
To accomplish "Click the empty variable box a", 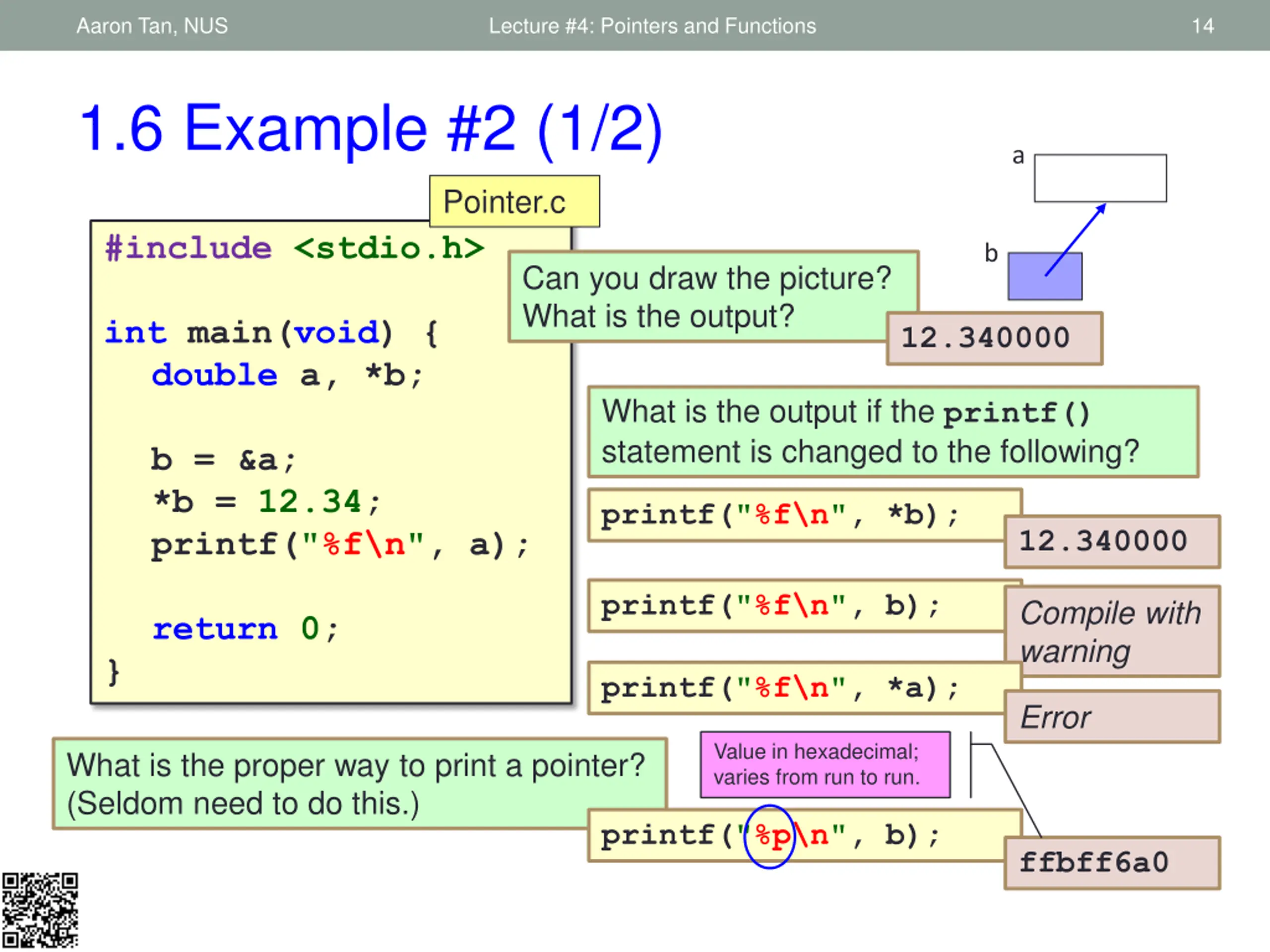I will (x=1099, y=178).
